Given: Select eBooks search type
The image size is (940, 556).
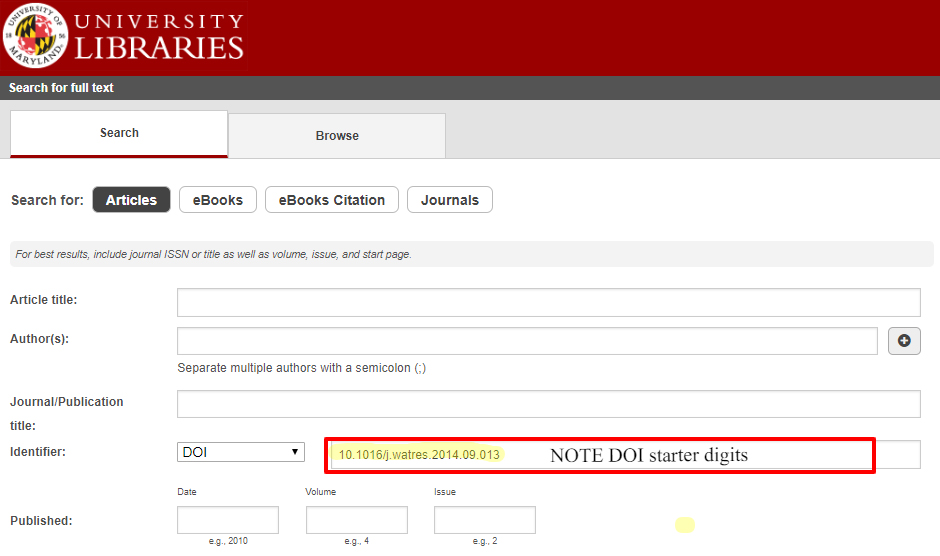Looking at the screenshot, I should 218,200.
